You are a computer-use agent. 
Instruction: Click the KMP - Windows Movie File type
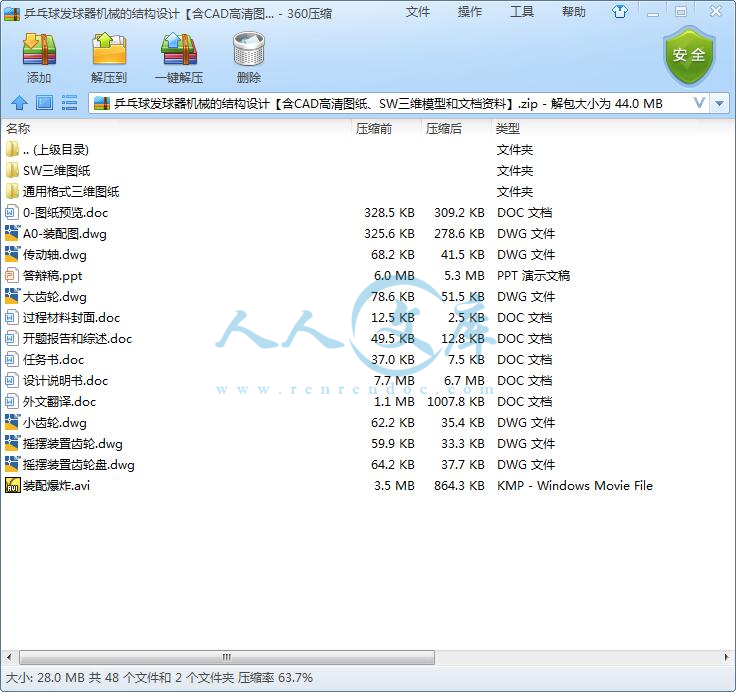tap(575, 485)
